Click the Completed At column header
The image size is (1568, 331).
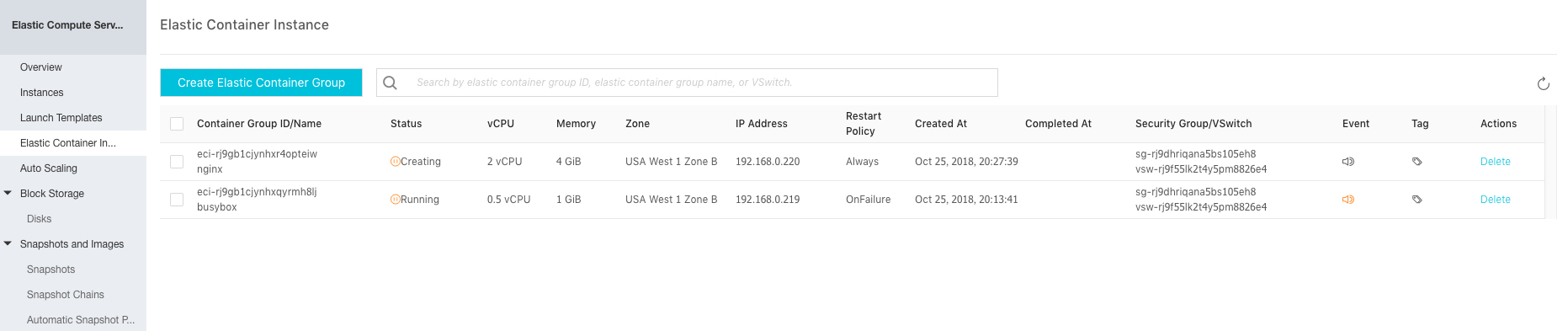point(1058,124)
